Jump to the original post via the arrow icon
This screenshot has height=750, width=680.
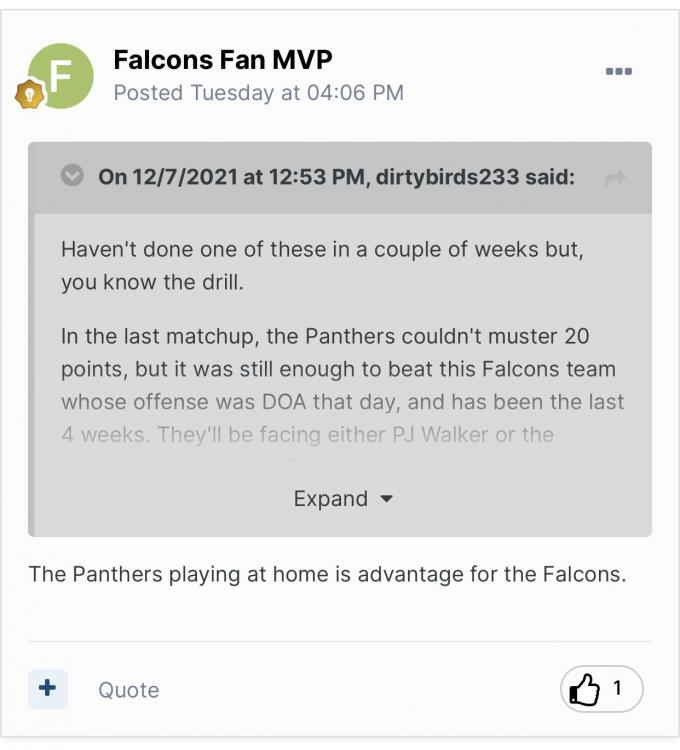click(615, 179)
